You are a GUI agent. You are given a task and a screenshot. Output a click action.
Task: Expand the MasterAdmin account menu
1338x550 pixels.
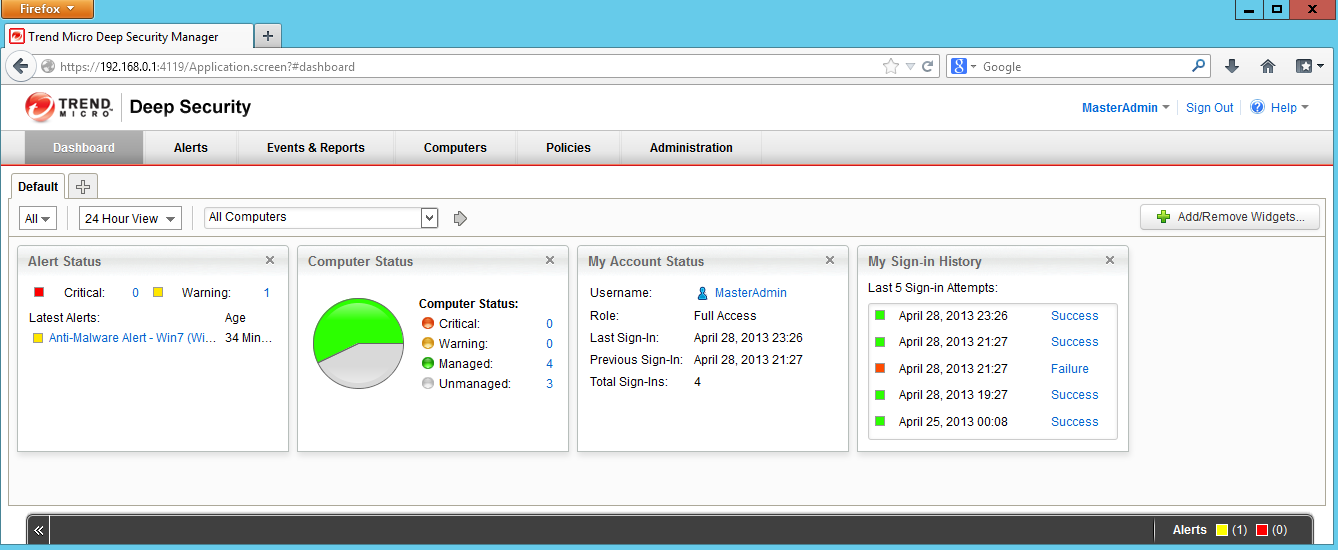click(1125, 108)
